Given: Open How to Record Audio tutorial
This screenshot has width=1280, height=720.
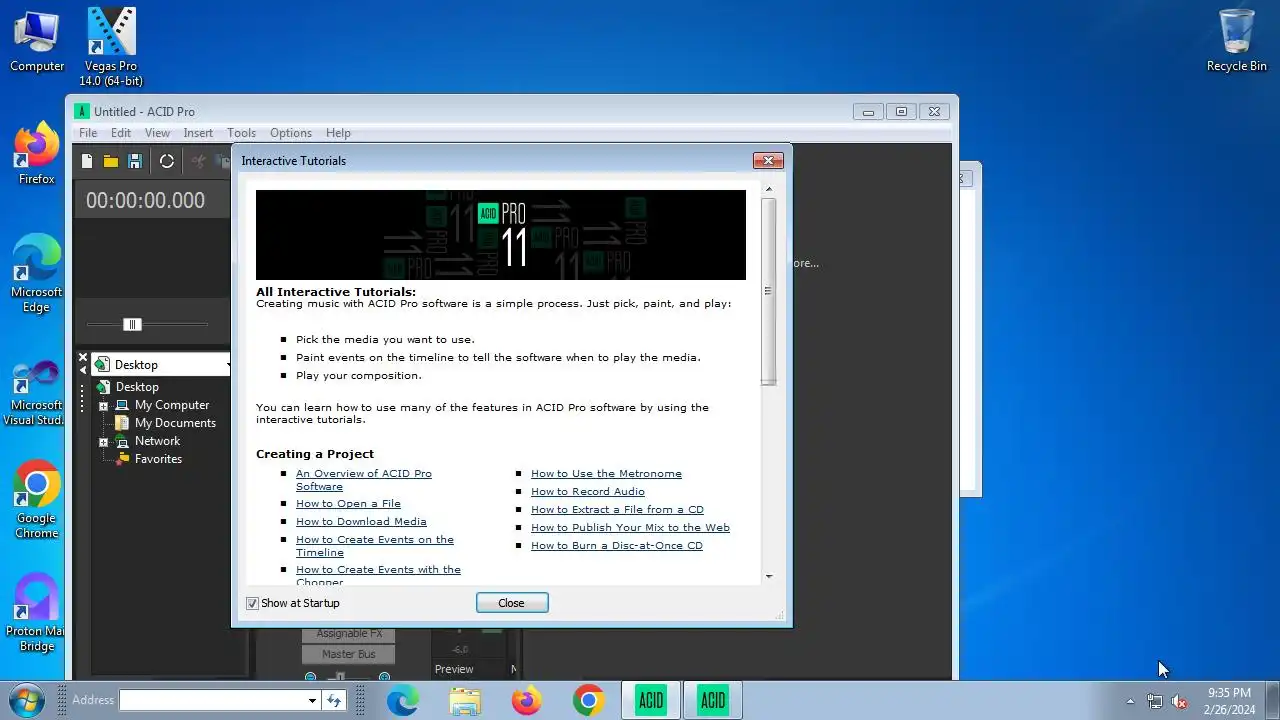Looking at the screenshot, I should point(588,492).
